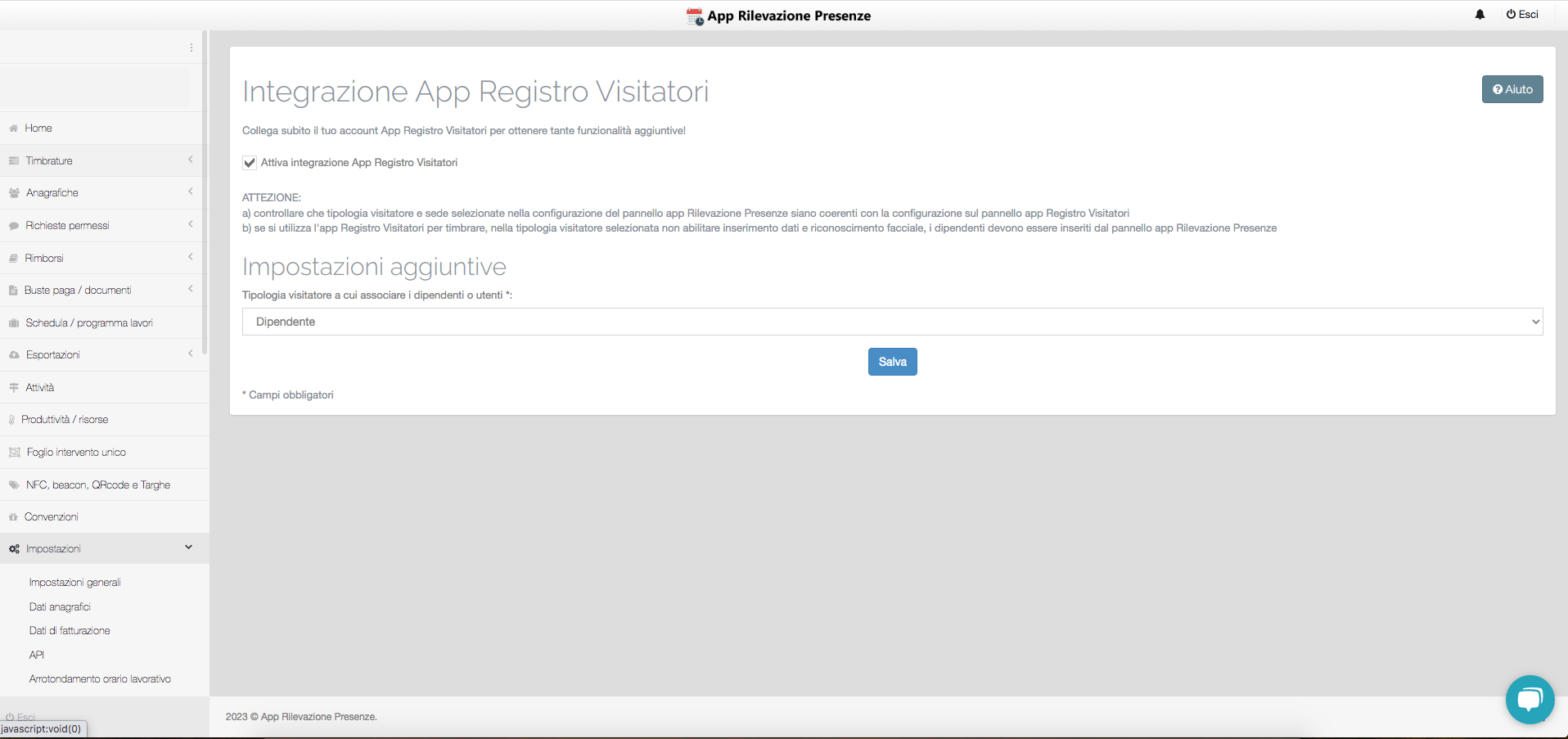Go to the API settings item
The image size is (1568, 739).
coord(37,655)
